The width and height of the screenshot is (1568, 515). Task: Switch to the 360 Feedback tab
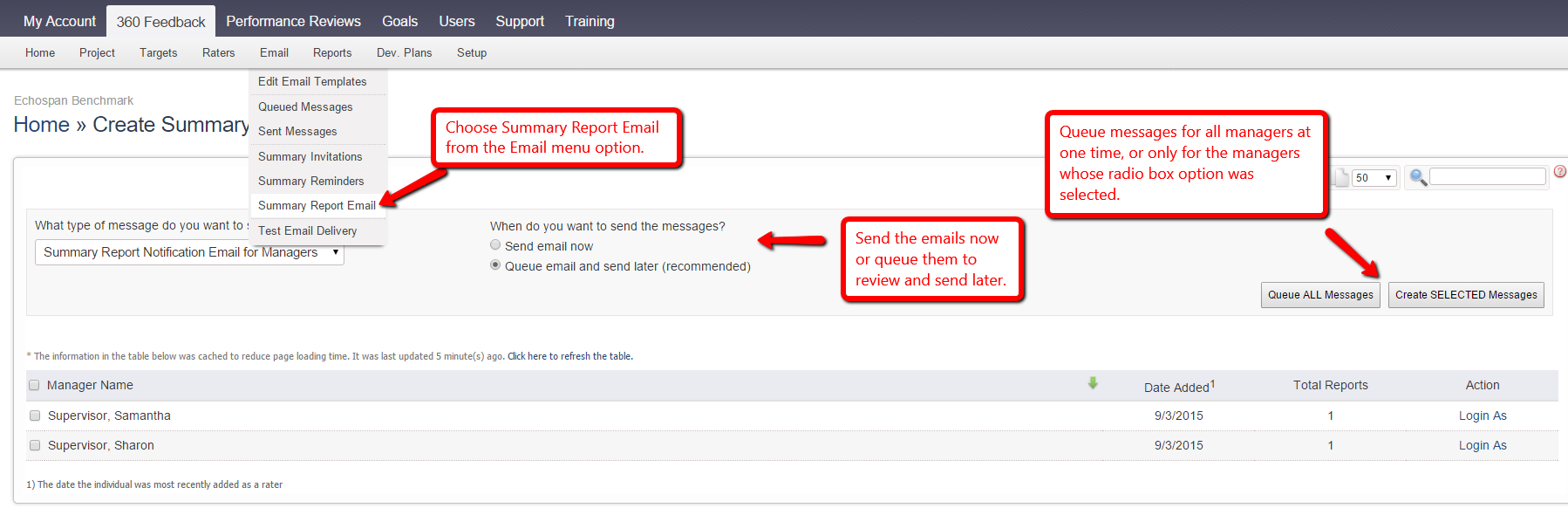(x=160, y=22)
